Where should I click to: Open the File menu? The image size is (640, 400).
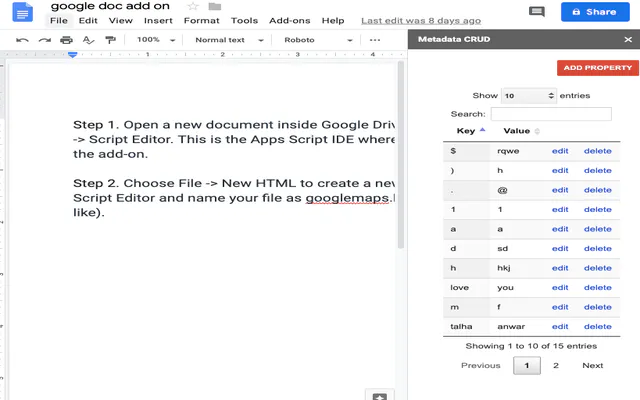[x=59, y=20]
